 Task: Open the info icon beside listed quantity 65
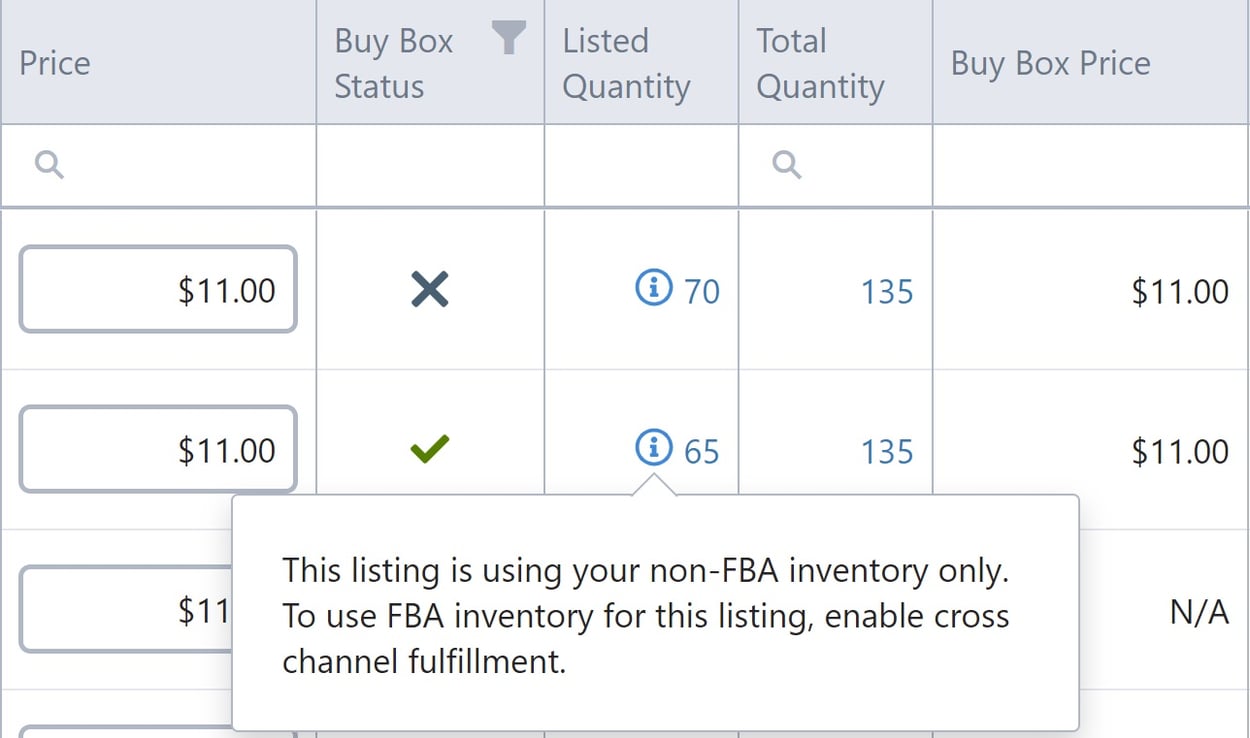(x=654, y=450)
